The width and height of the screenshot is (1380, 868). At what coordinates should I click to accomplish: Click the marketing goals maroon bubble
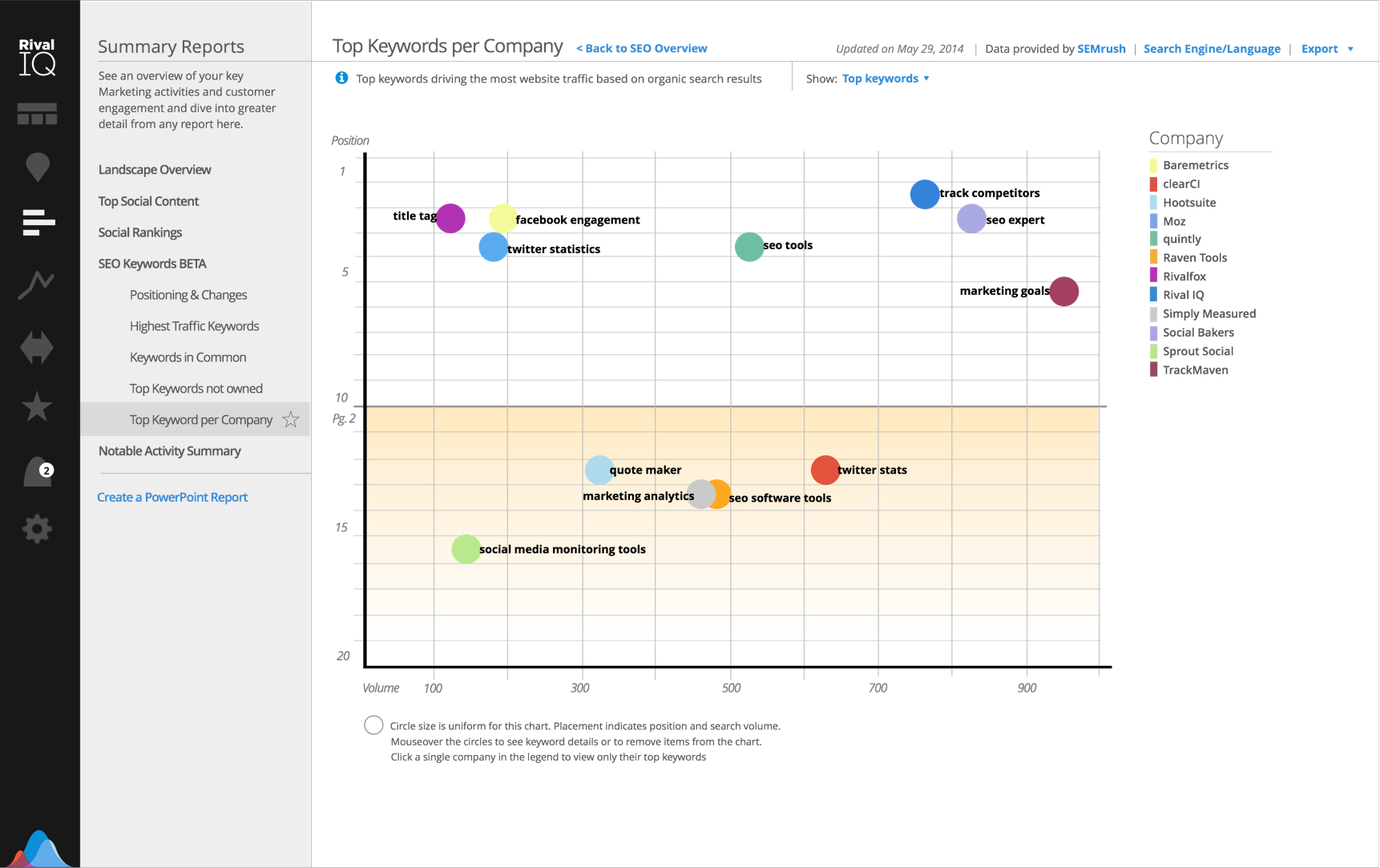click(1064, 292)
